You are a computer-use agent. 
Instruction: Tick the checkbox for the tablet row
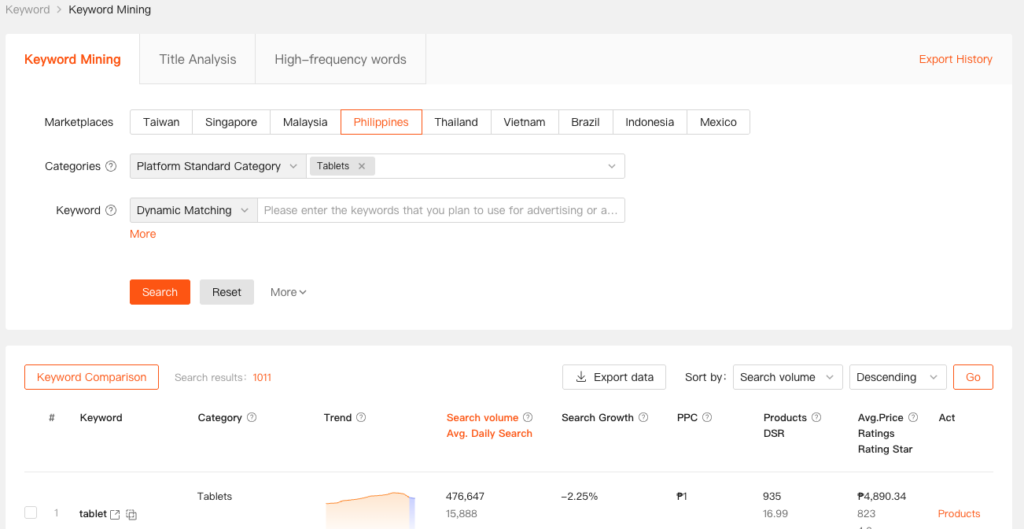(x=31, y=513)
